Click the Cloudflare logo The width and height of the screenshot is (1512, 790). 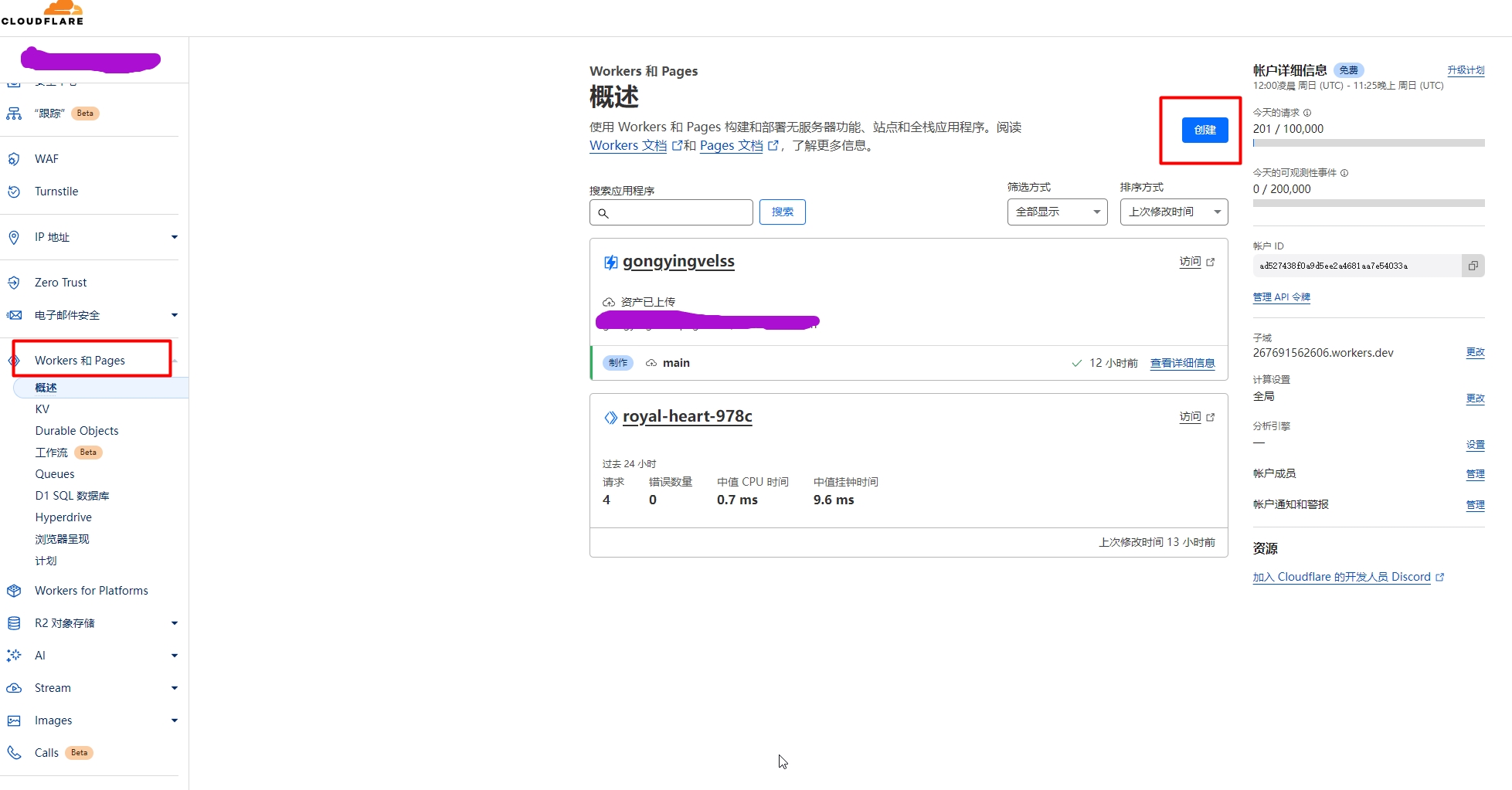pyautogui.click(x=42, y=13)
